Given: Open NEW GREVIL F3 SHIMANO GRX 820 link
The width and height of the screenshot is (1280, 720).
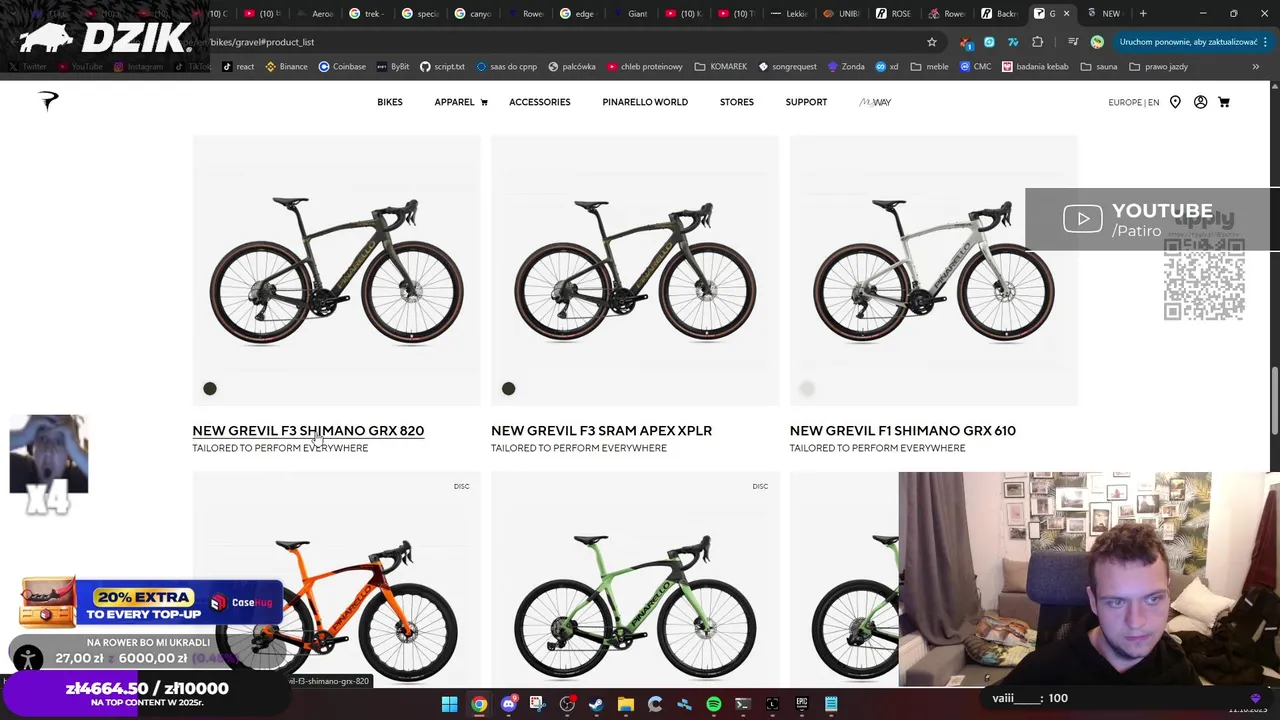Looking at the screenshot, I should coord(308,431).
